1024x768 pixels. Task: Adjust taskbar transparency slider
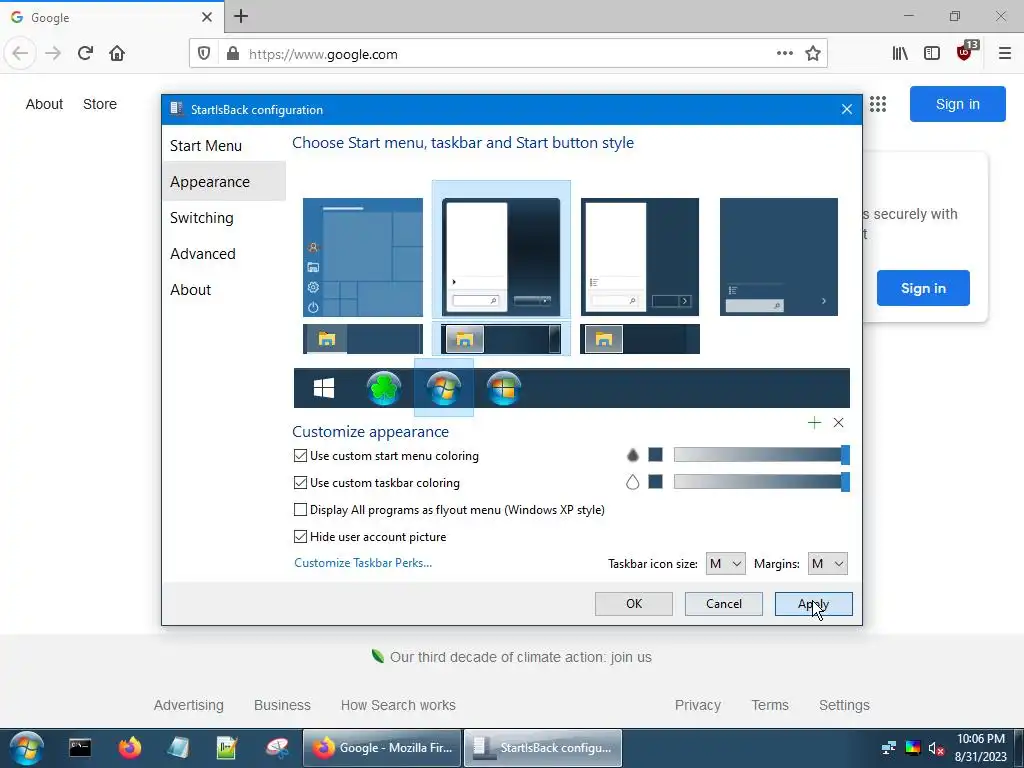pos(761,482)
